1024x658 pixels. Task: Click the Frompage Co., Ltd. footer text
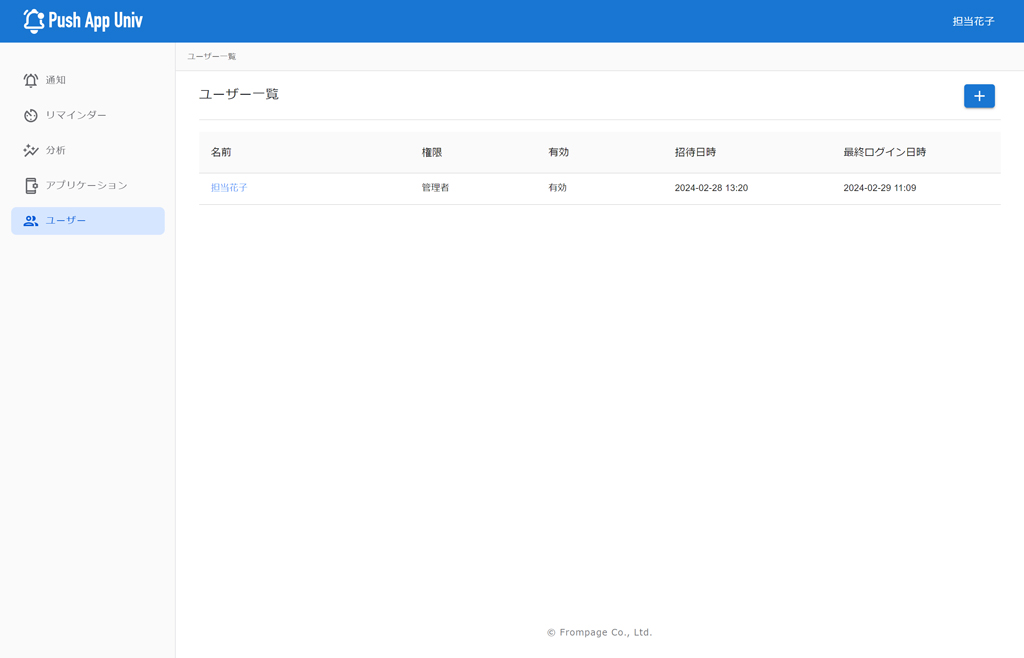[600, 633]
